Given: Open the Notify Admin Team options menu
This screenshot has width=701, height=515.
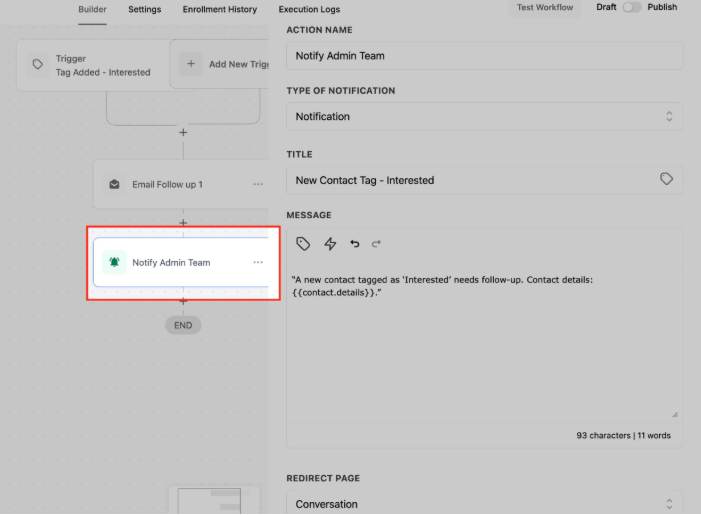Looking at the screenshot, I should pyautogui.click(x=258, y=263).
